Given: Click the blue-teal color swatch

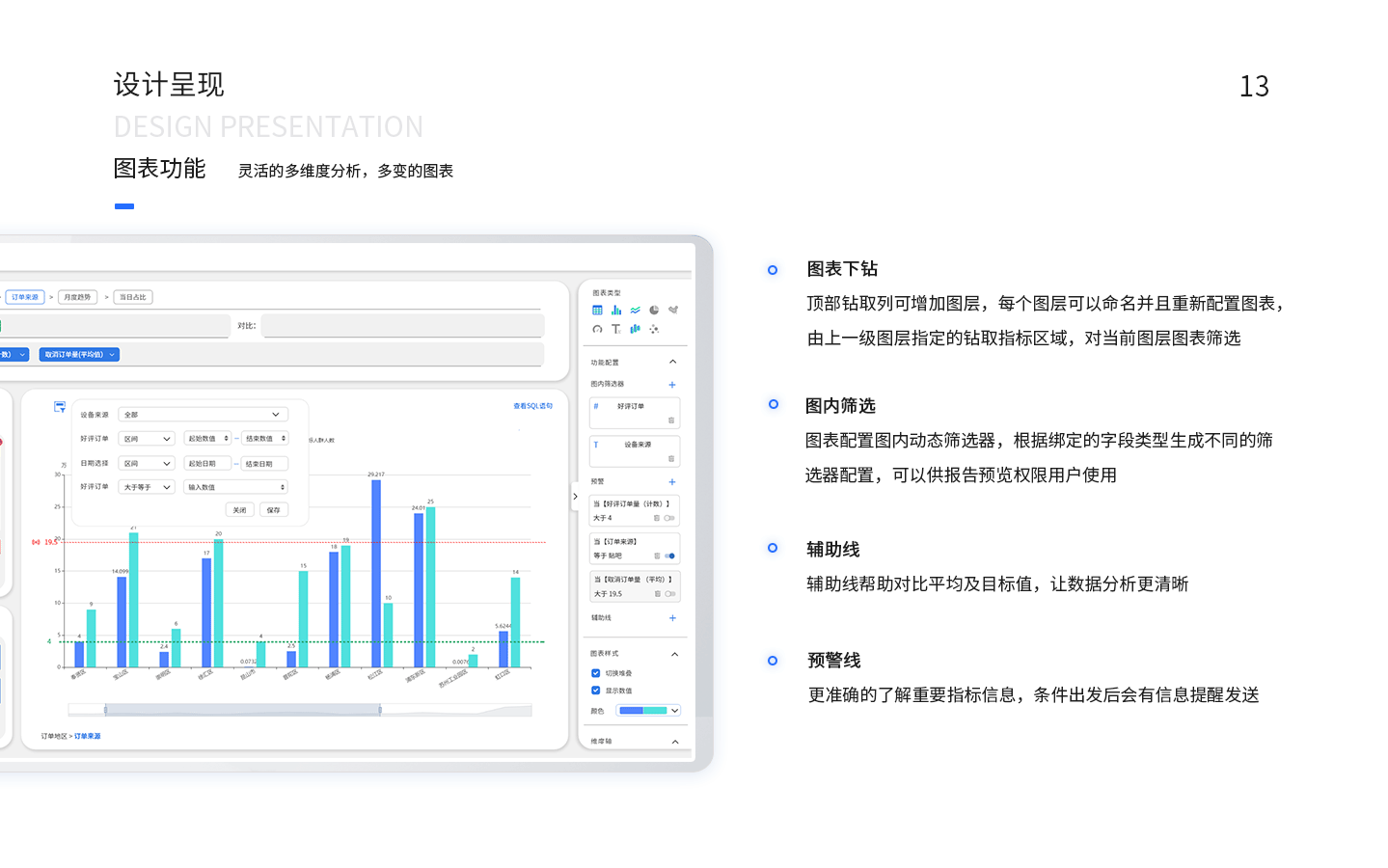Looking at the screenshot, I should point(643,711).
